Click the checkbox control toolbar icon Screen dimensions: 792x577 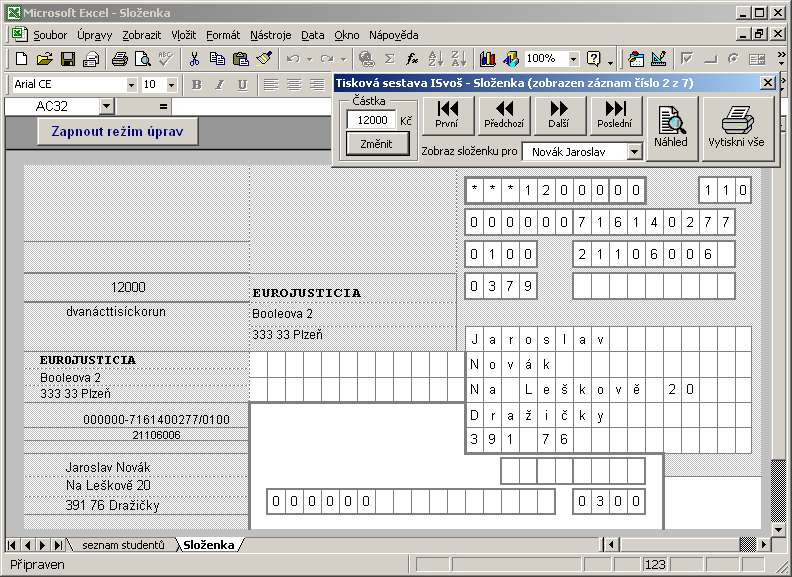point(687,59)
